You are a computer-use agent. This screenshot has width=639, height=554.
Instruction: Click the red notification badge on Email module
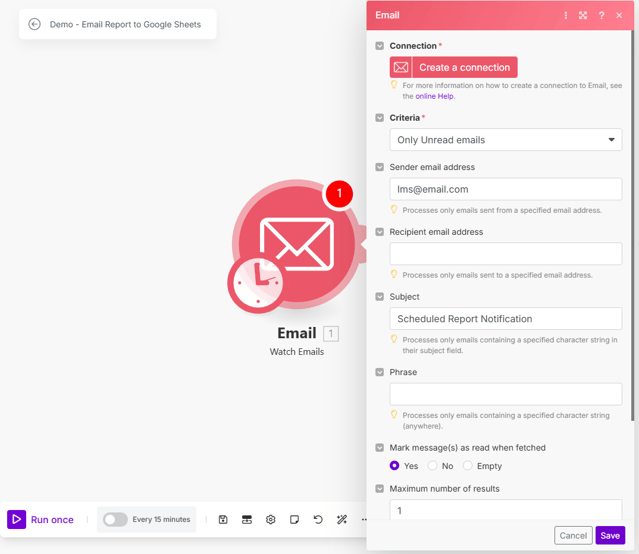click(339, 194)
